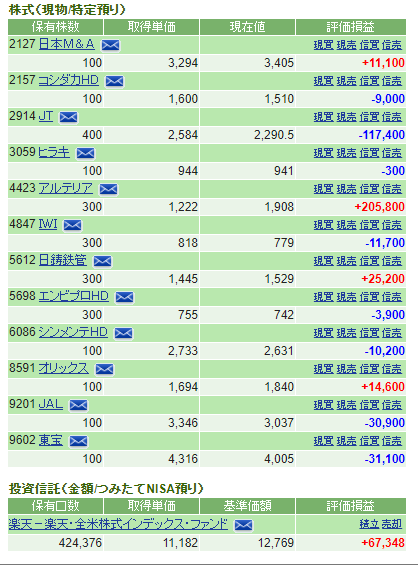Image resolution: width=418 pixels, height=572 pixels.
Task: Select the 保有口数 column header
Action: click(x=55, y=506)
